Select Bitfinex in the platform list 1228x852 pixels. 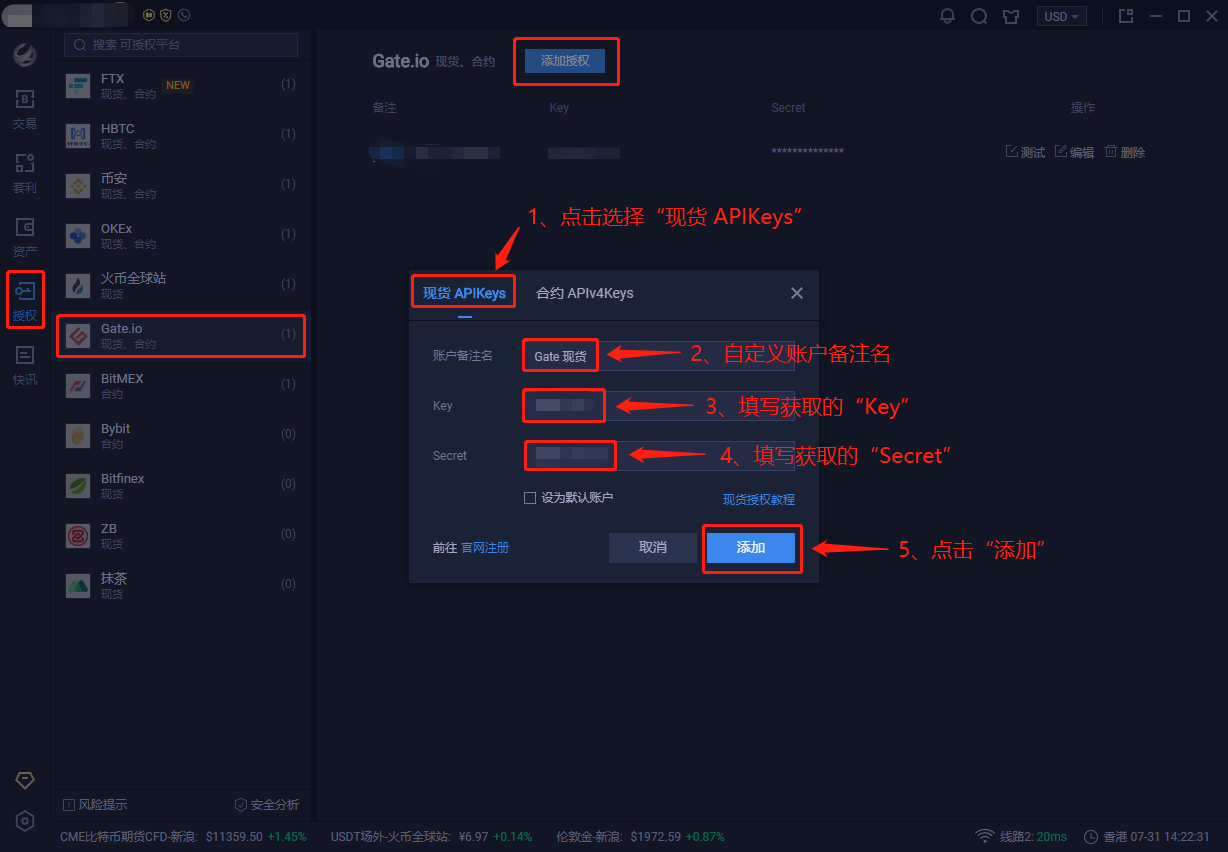(x=181, y=486)
